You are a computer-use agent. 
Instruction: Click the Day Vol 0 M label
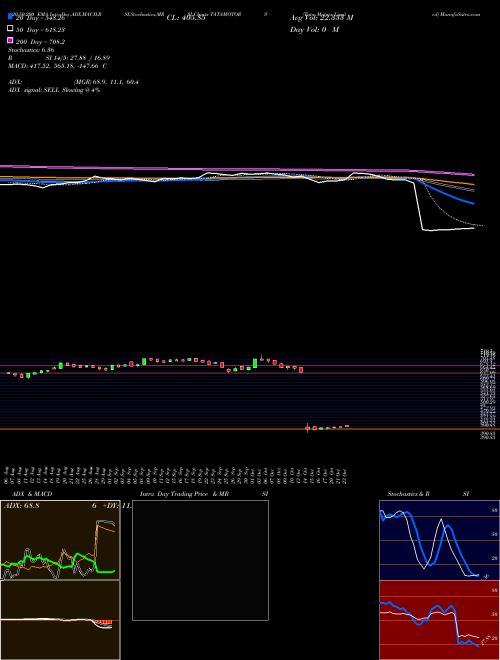[314, 29]
